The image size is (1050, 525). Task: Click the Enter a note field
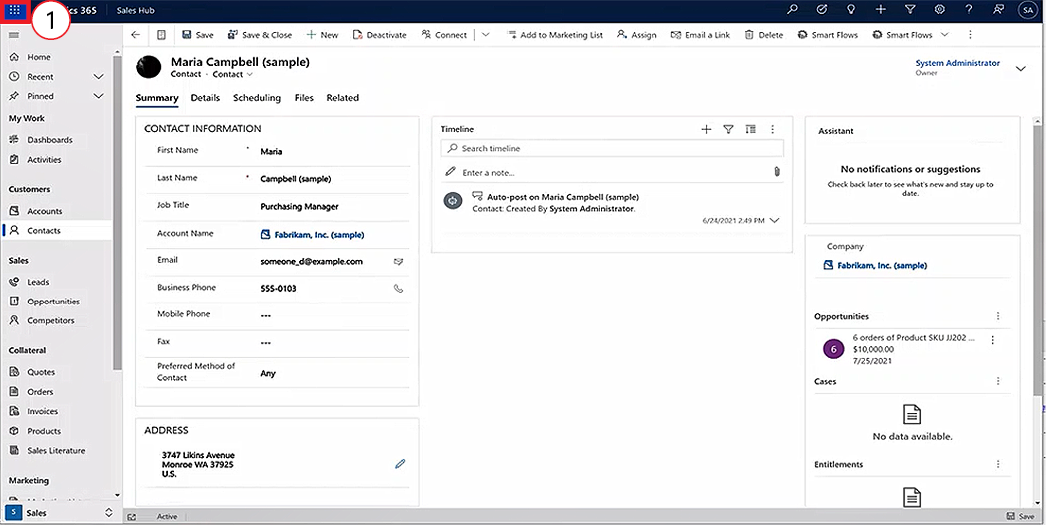coord(605,173)
